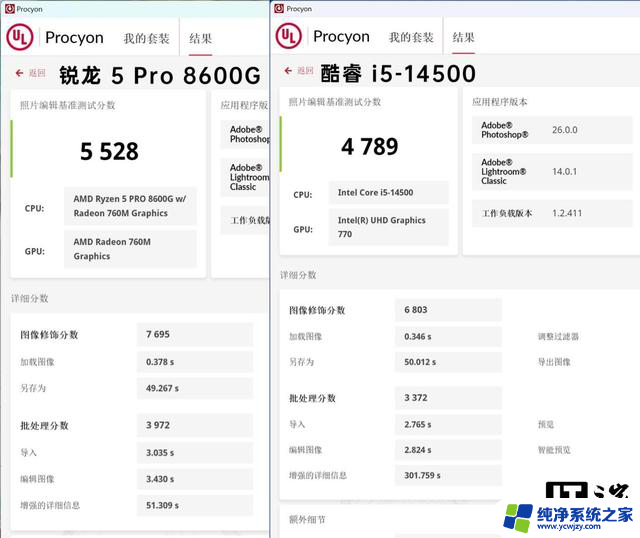Open 结果 tab in left window
This screenshot has width=640, height=538.
(x=200, y=39)
